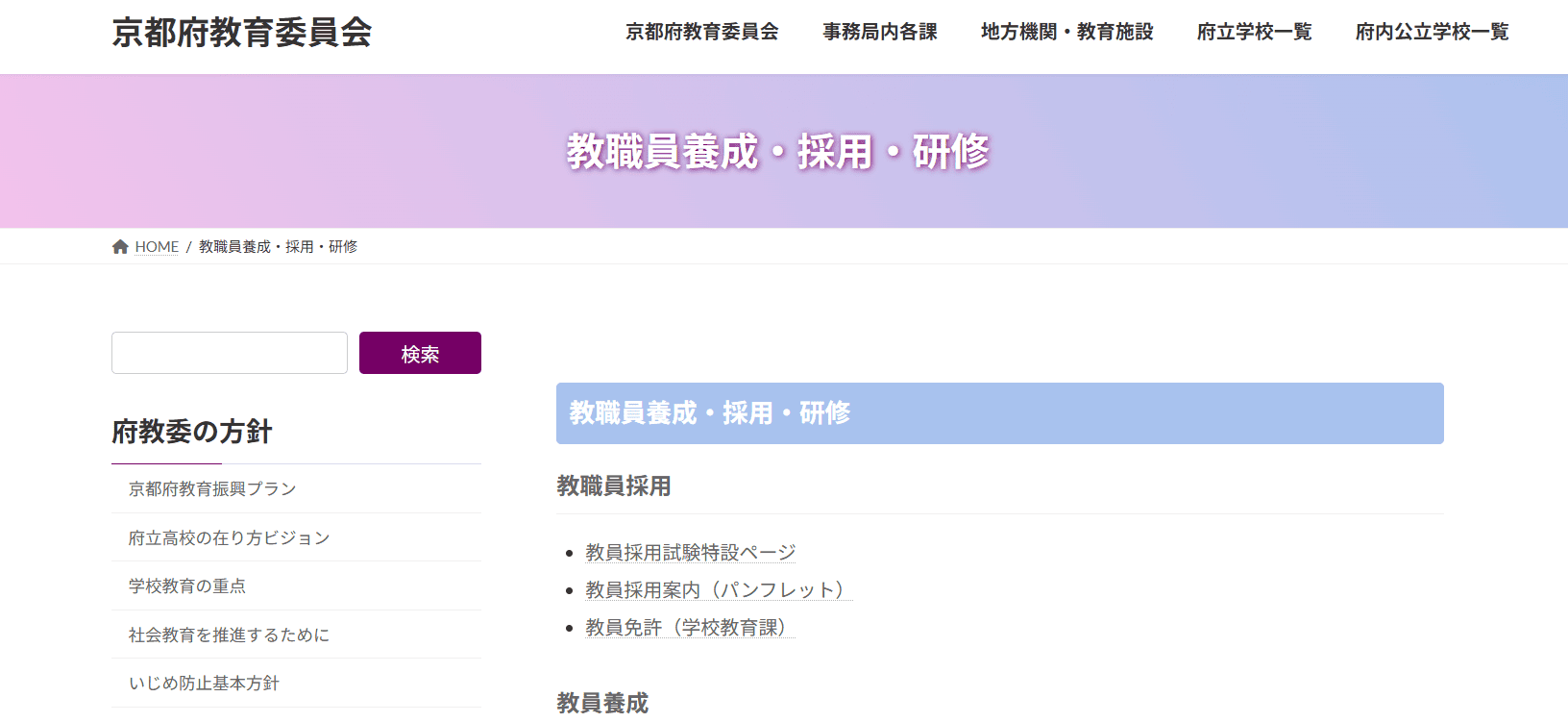Open 学校教育の重点 sidebar link
Screen dimensions: 1568x722
coord(296,586)
